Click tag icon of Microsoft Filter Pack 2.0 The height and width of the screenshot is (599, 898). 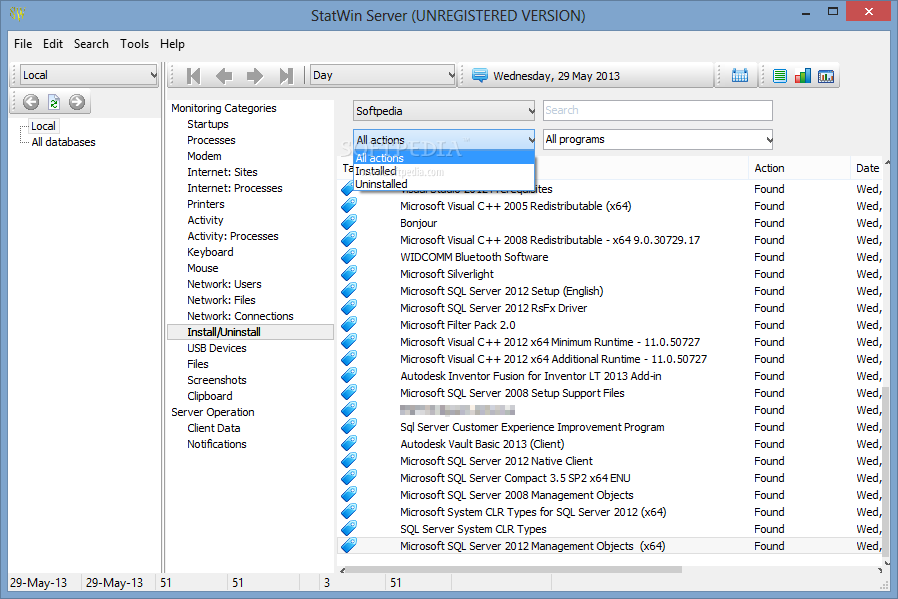point(349,324)
